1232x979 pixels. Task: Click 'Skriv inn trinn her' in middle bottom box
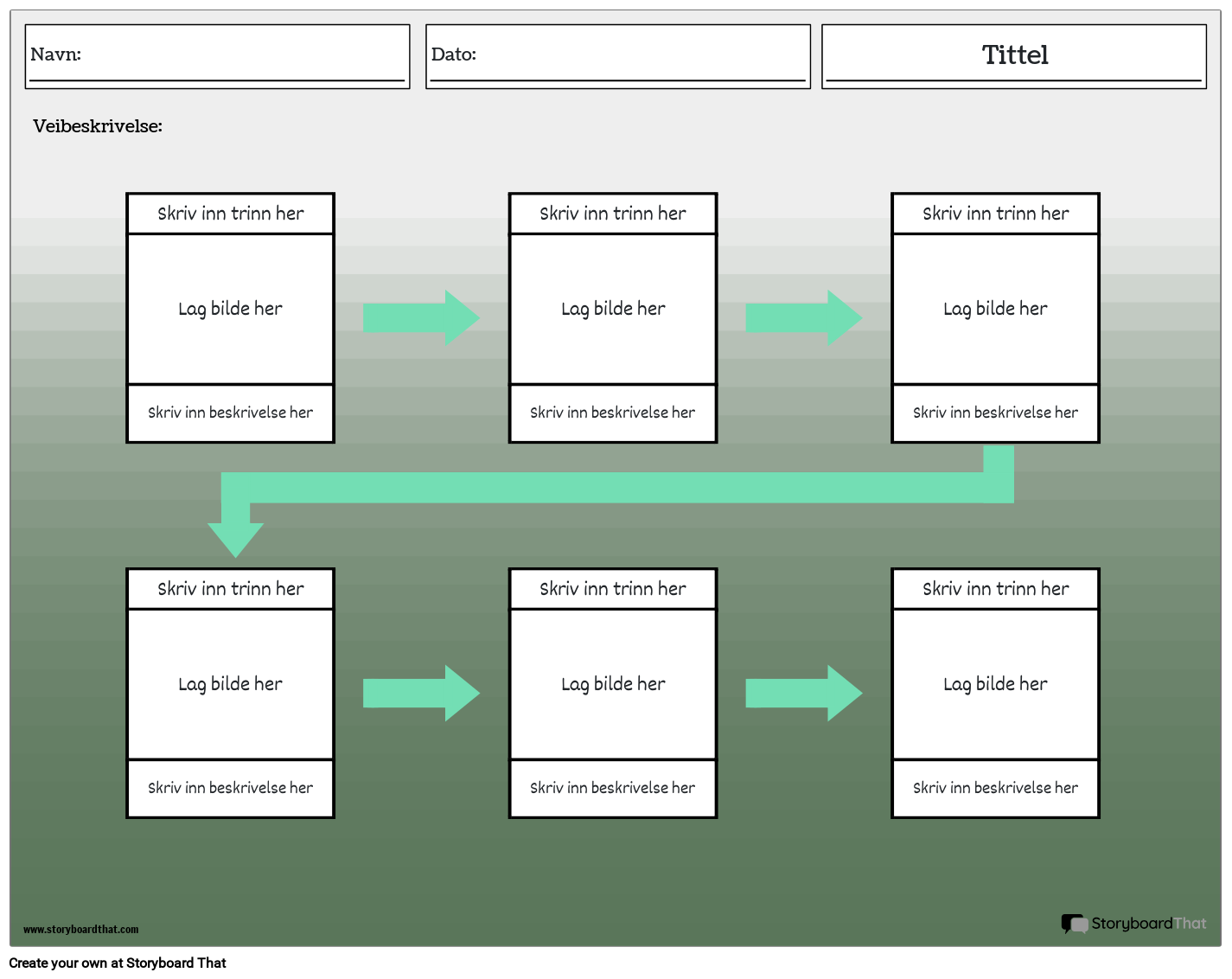[612, 588]
